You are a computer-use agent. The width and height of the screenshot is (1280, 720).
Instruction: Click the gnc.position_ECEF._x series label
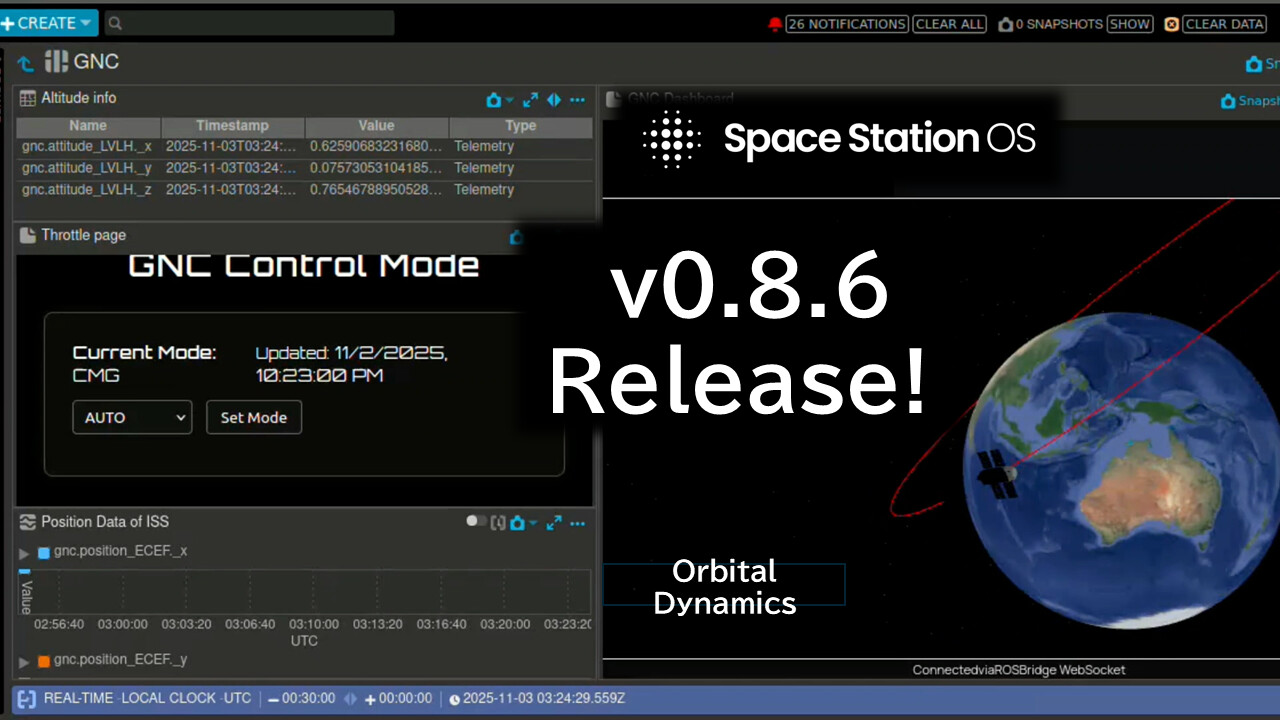[x=121, y=551]
